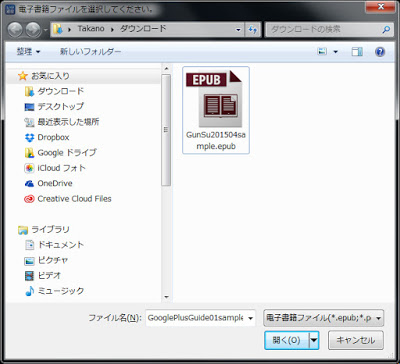
Task: Click the キャンセル button
Action: coord(356,340)
